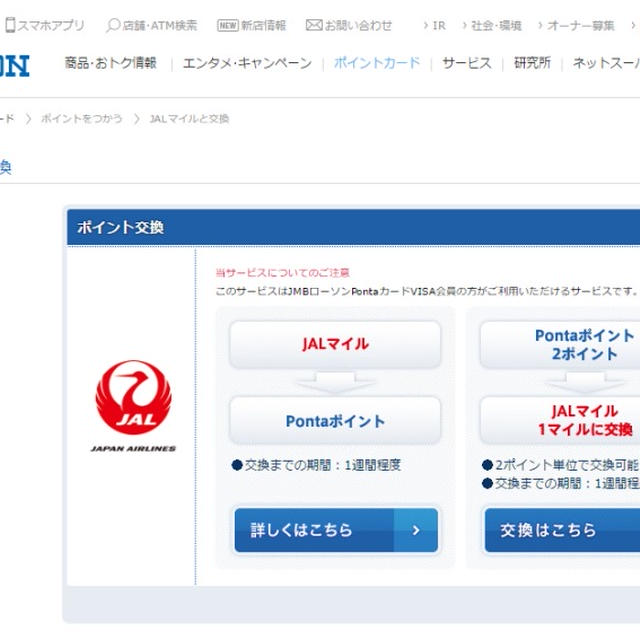Click the JAL Japan Airlines crane logo
Image resolution: width=640 pixels, height=640 pixels.
(x=133, y=406)
